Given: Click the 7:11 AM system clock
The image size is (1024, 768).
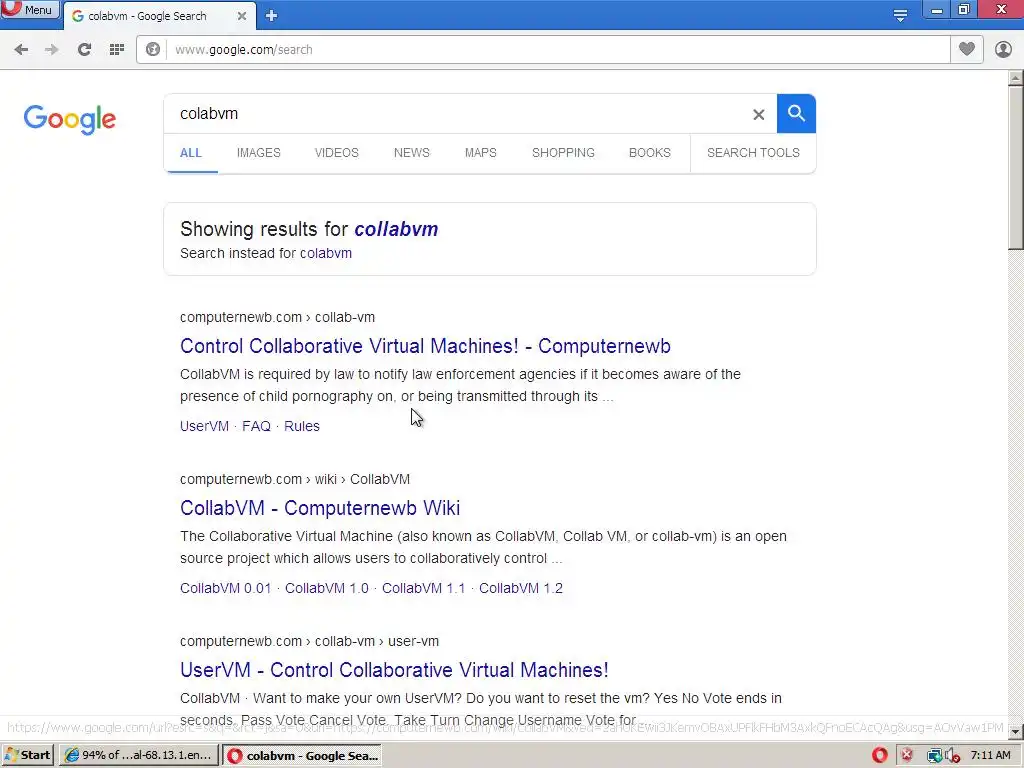Looking at the screenshot, I should coord(991,756).
